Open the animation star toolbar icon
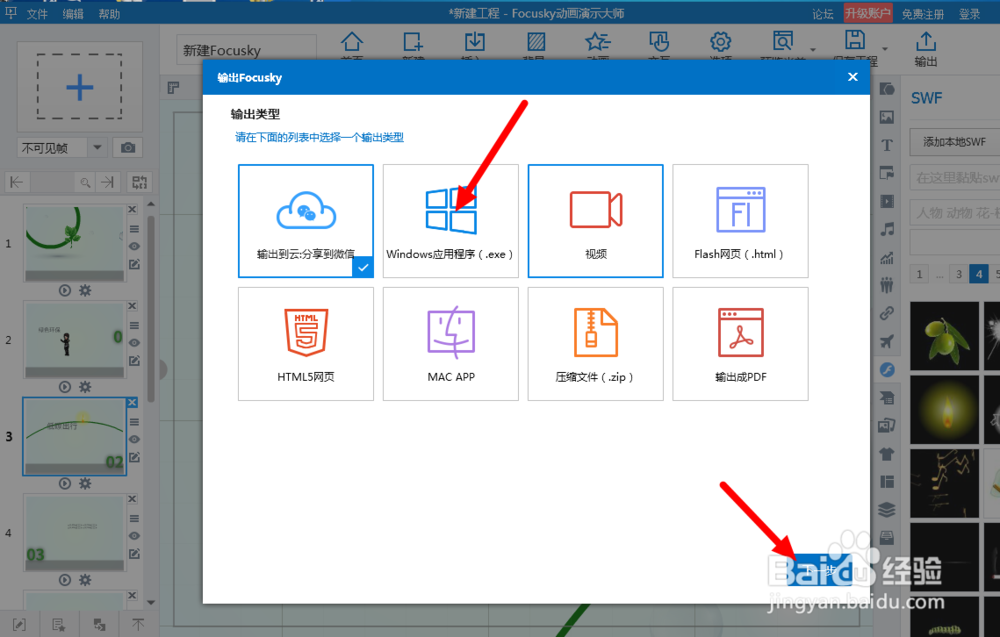 click(x=598, y=42)
